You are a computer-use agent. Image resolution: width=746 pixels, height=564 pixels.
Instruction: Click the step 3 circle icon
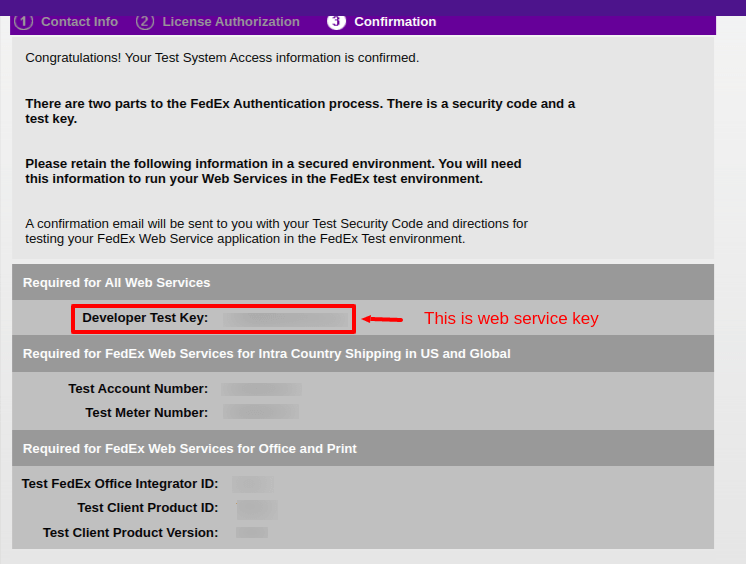click(x=336, y=21)
